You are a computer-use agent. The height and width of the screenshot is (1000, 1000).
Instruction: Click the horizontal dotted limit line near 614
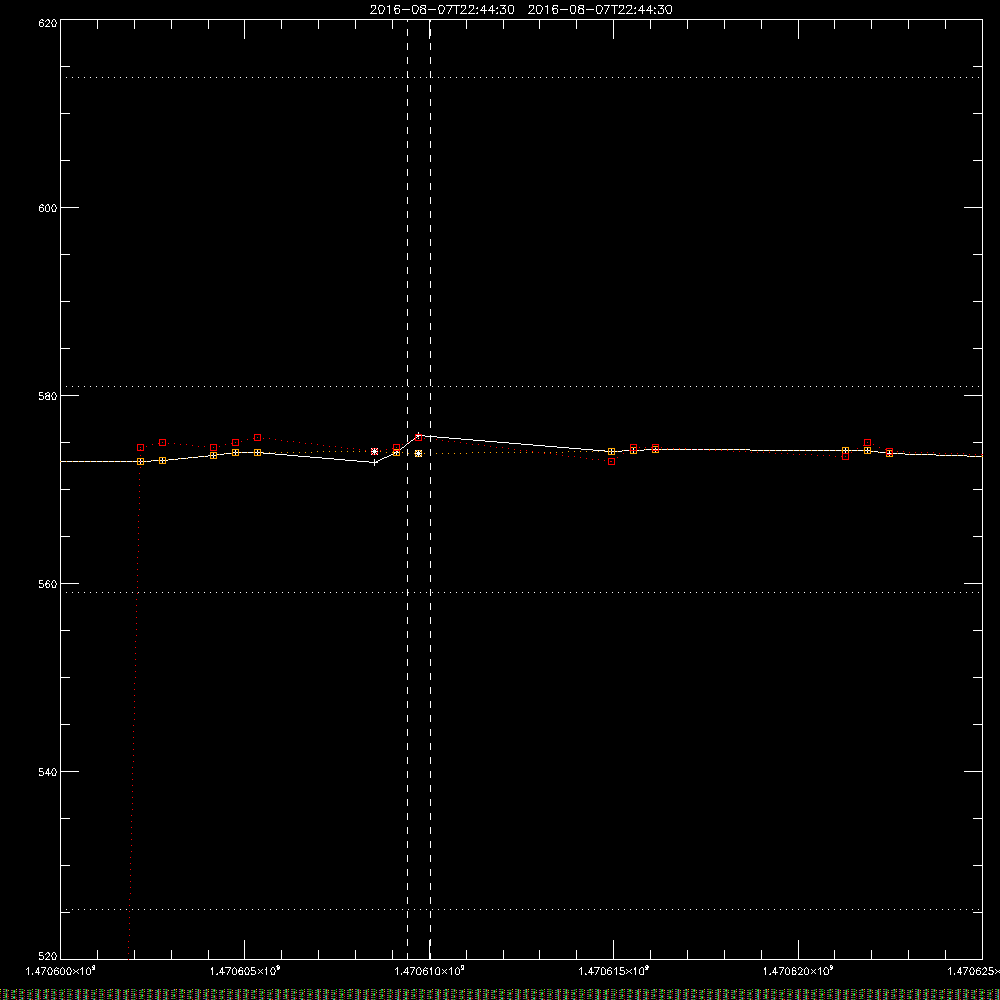(x=521, y=78)
